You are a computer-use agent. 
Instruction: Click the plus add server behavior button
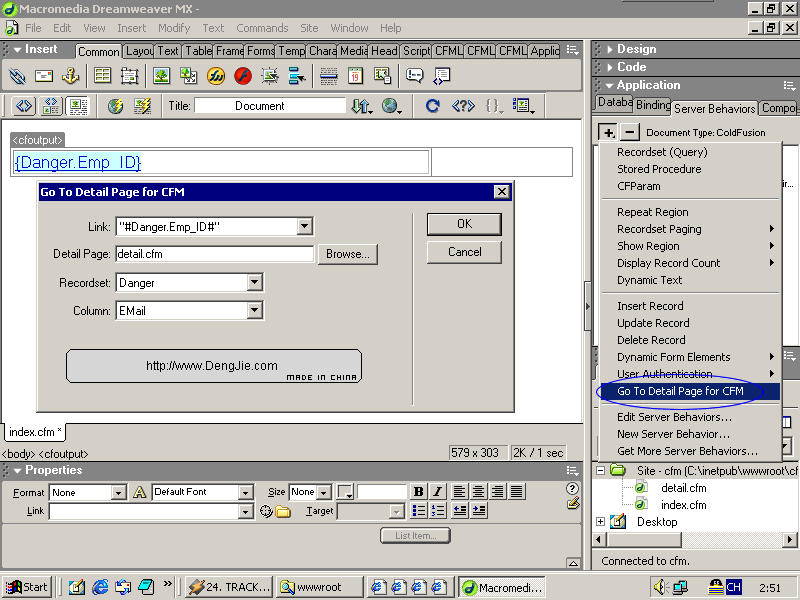(x=608, y=132)
